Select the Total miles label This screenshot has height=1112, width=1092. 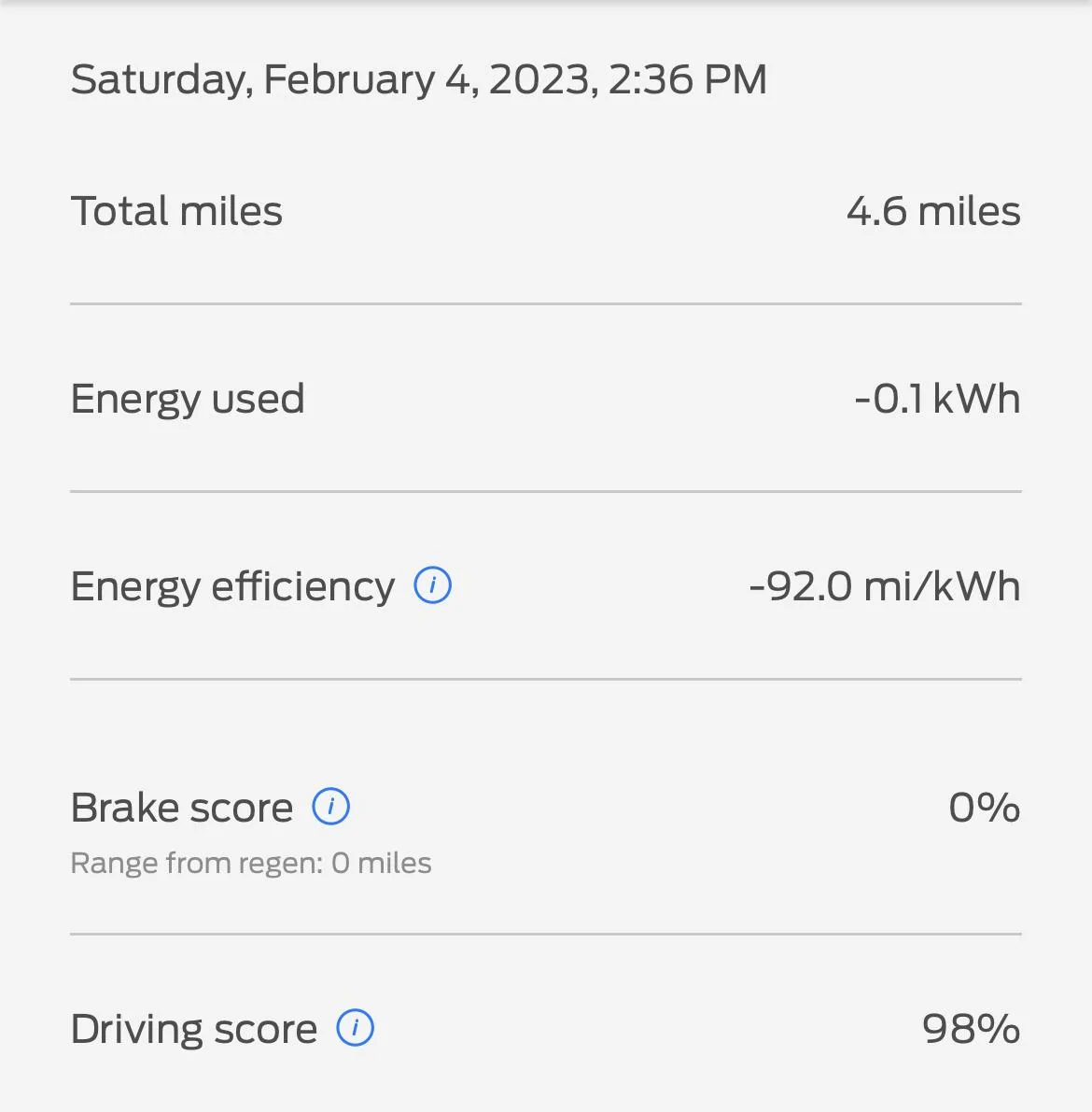(176, 211)
